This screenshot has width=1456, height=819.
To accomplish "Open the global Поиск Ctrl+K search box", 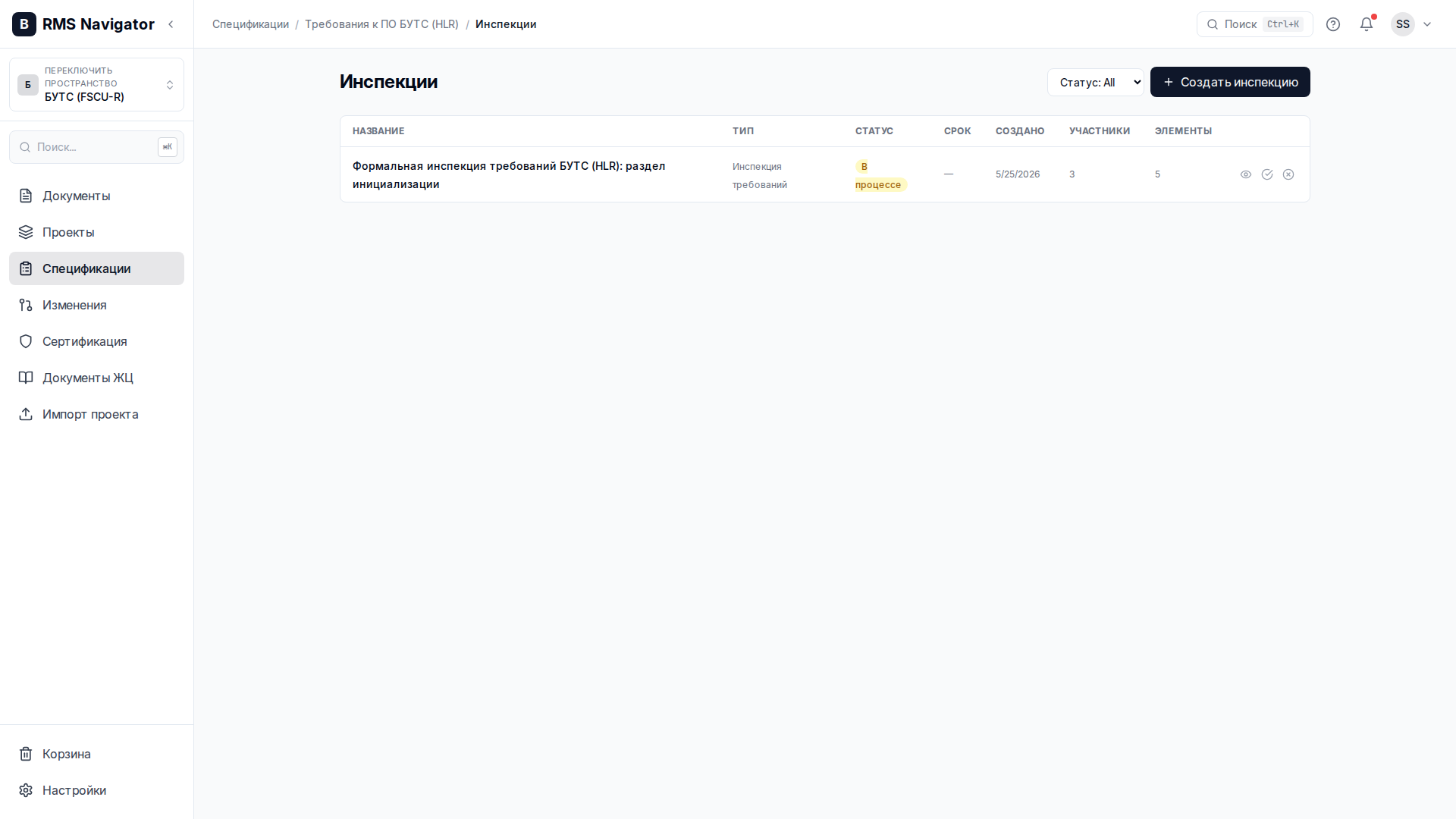I will click(x=1254, y=24).
